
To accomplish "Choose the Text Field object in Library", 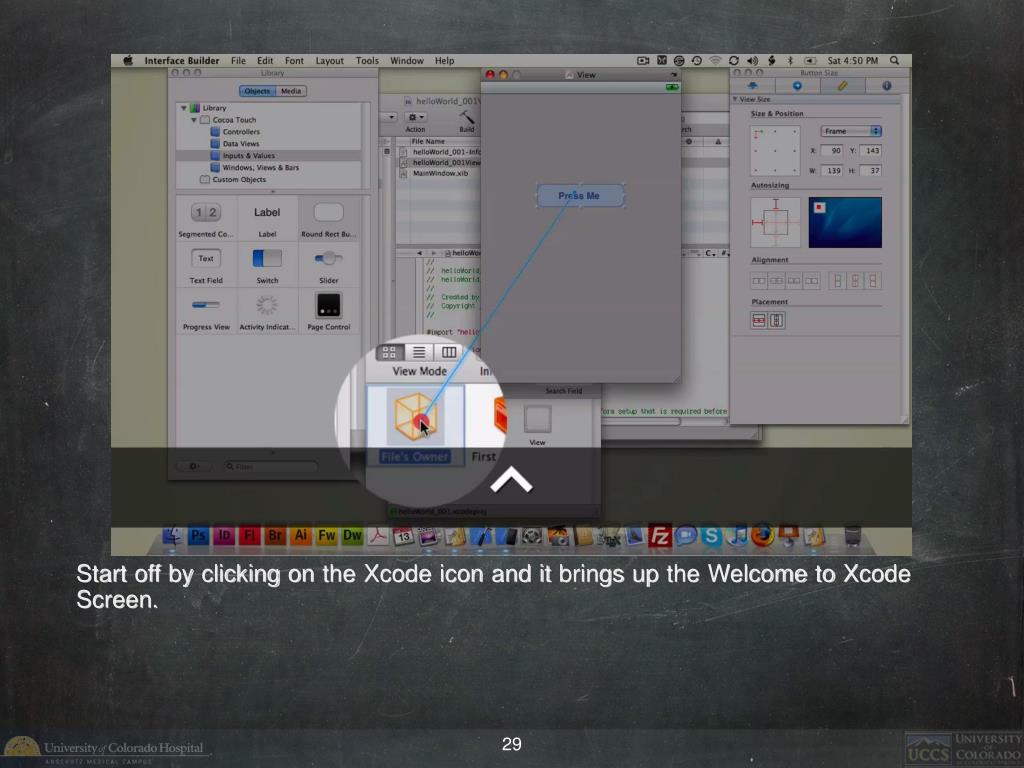I will click(x=206, y=265).
